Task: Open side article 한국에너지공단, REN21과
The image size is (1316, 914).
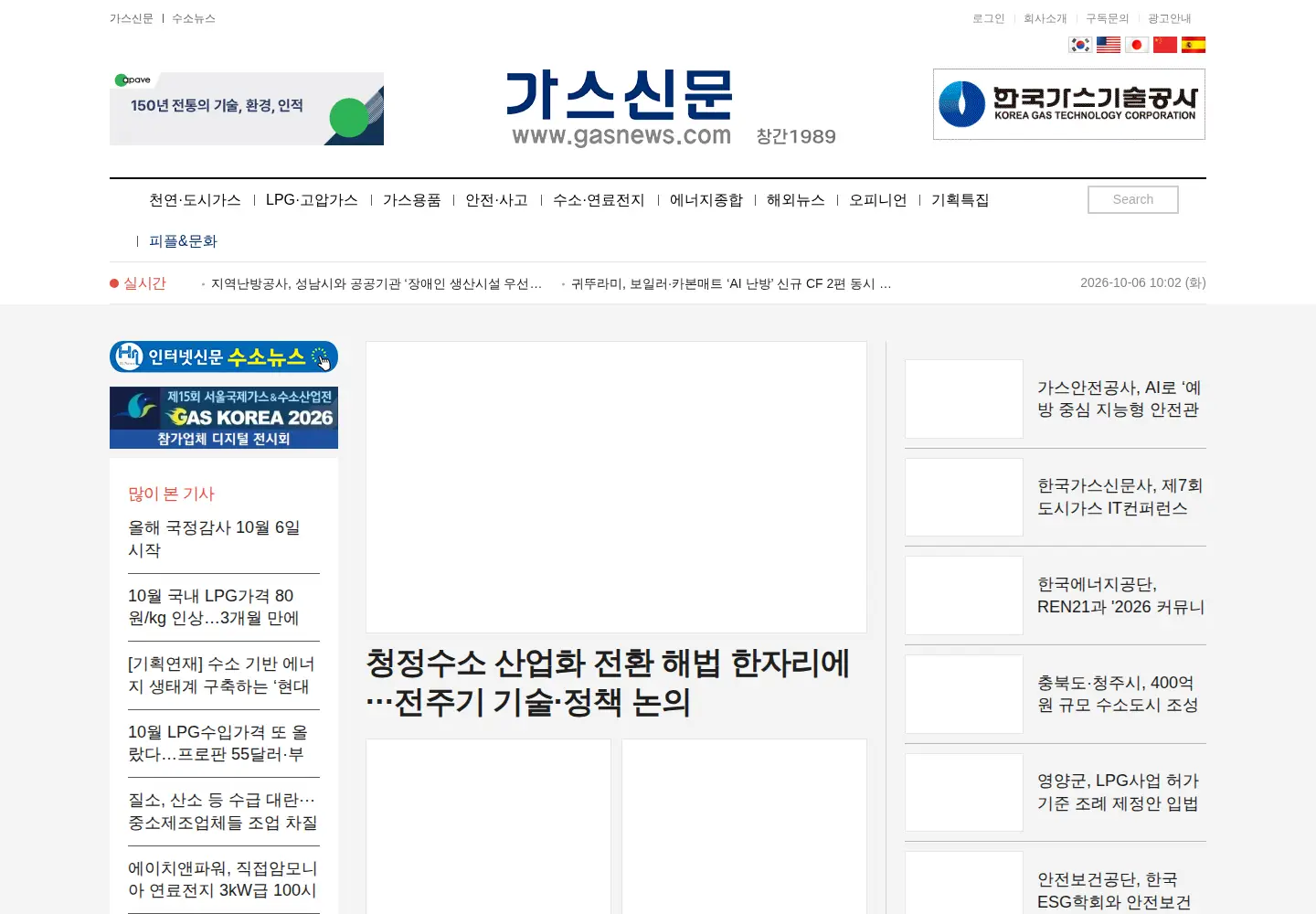Action: point(1121,596)
